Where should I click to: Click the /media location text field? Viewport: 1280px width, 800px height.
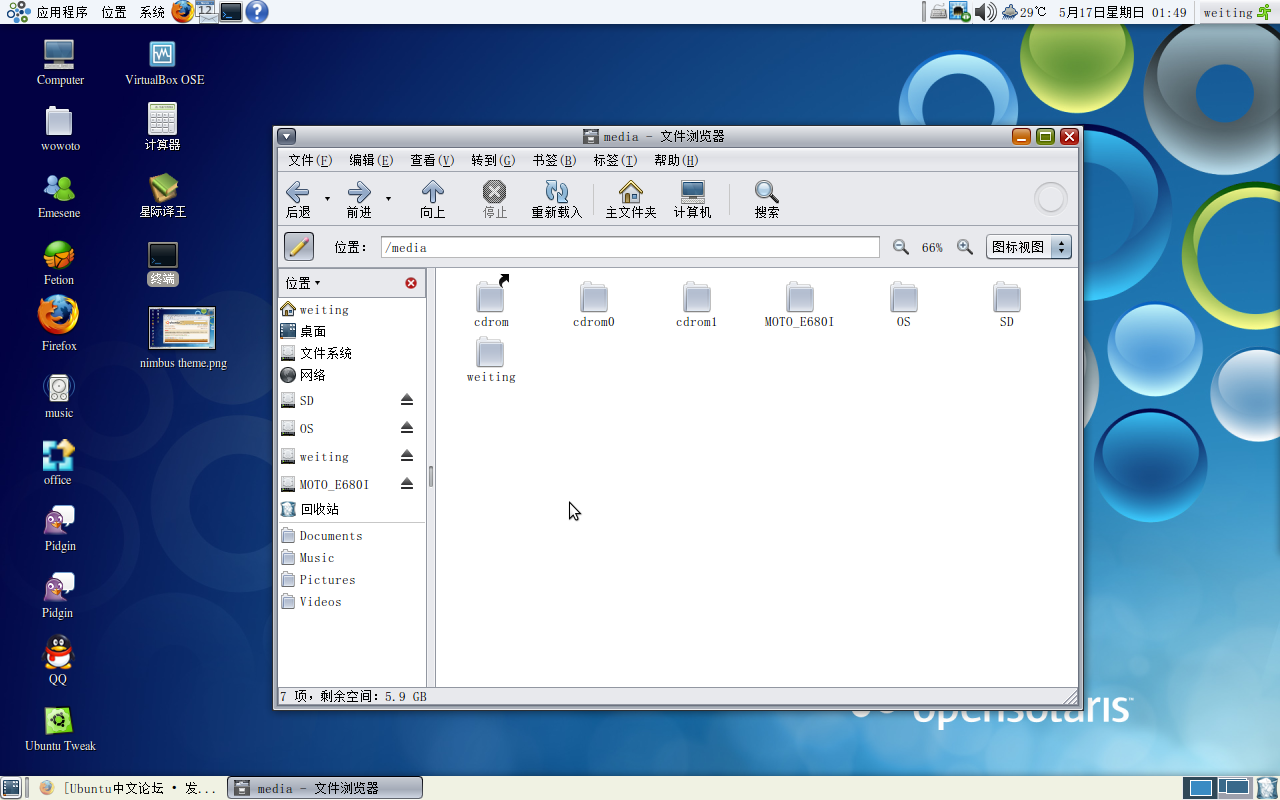(630, 247)
